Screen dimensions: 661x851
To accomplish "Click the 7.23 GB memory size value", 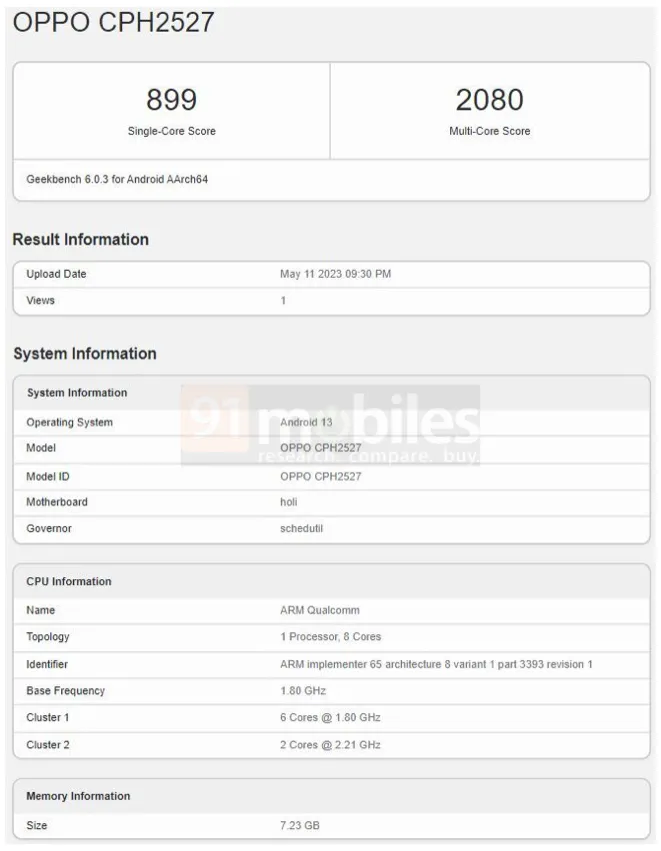I will pyautogui.click(x=300, y=825).
